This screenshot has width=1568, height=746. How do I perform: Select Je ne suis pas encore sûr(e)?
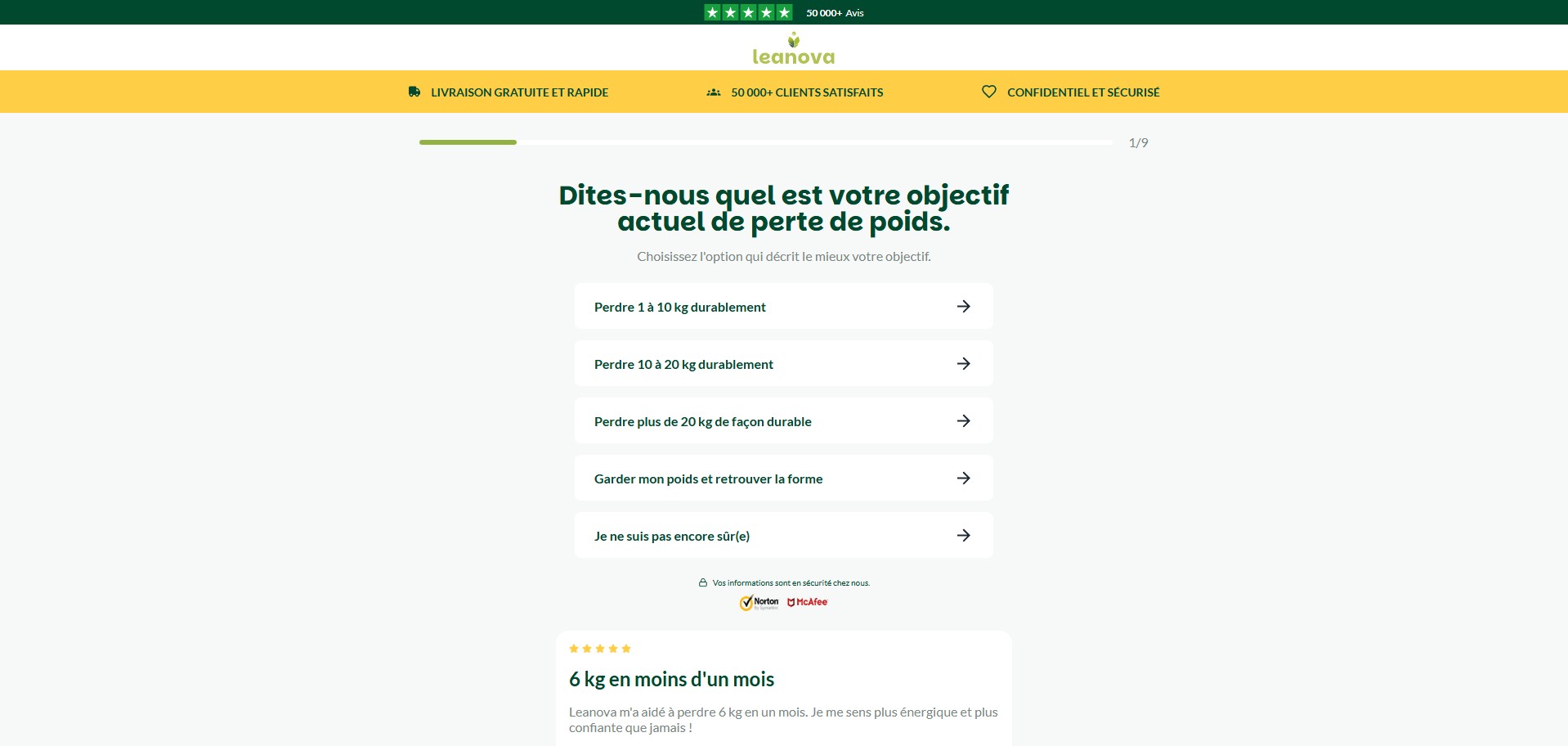671,536
